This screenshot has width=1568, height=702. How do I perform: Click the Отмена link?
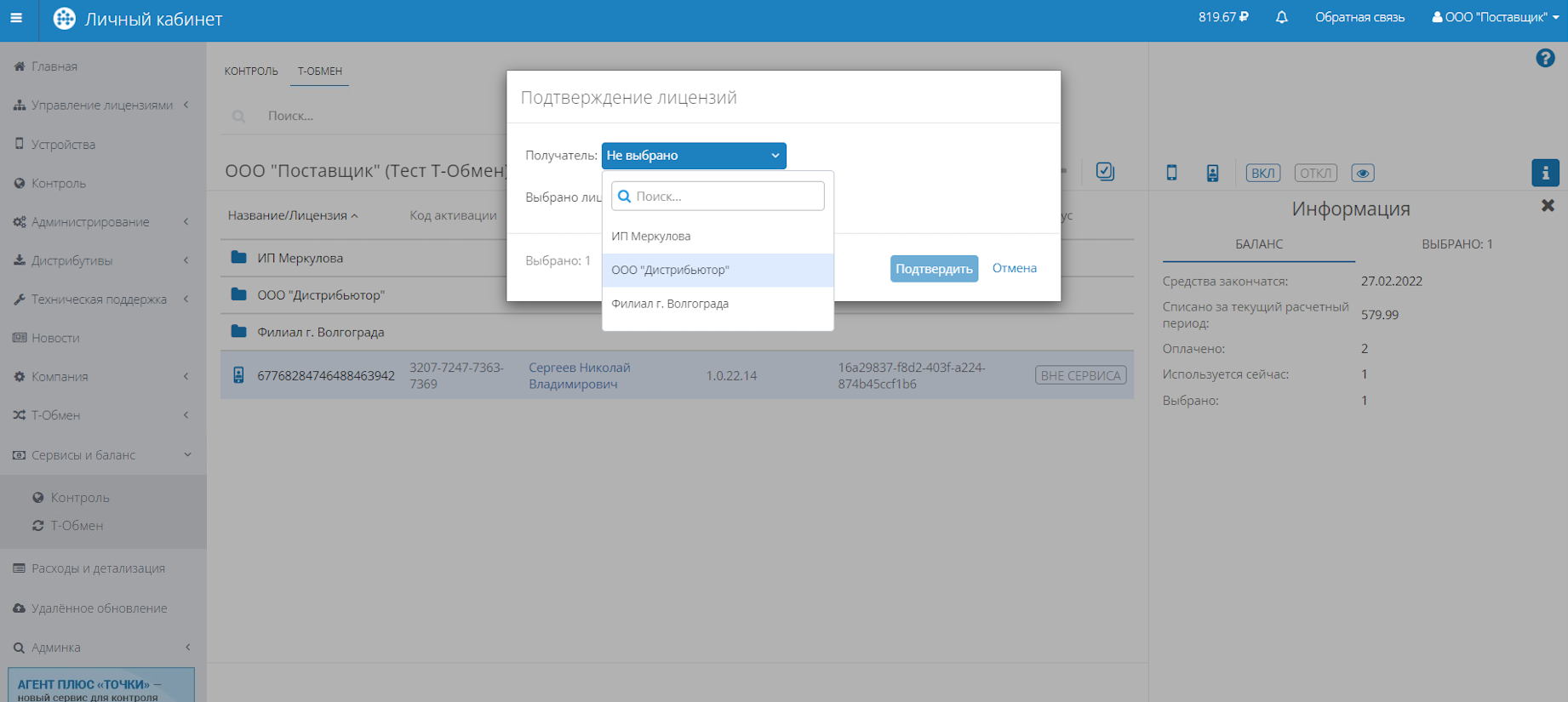point(1014,268)
